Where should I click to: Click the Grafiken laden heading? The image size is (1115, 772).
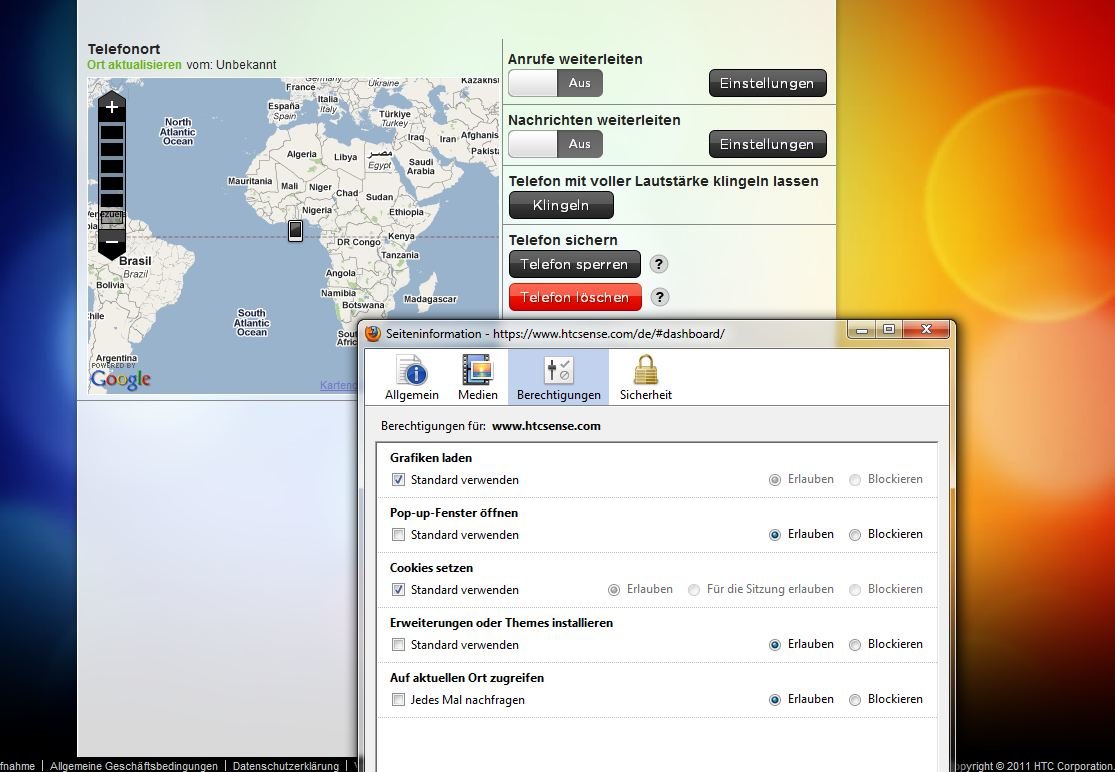click(x=431, y=458)
